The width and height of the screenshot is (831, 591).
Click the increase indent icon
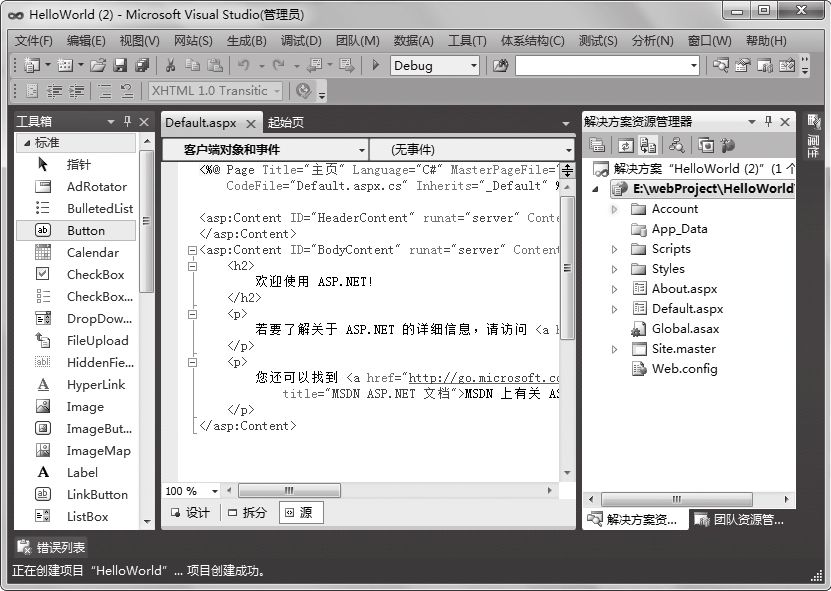[76, 91]
